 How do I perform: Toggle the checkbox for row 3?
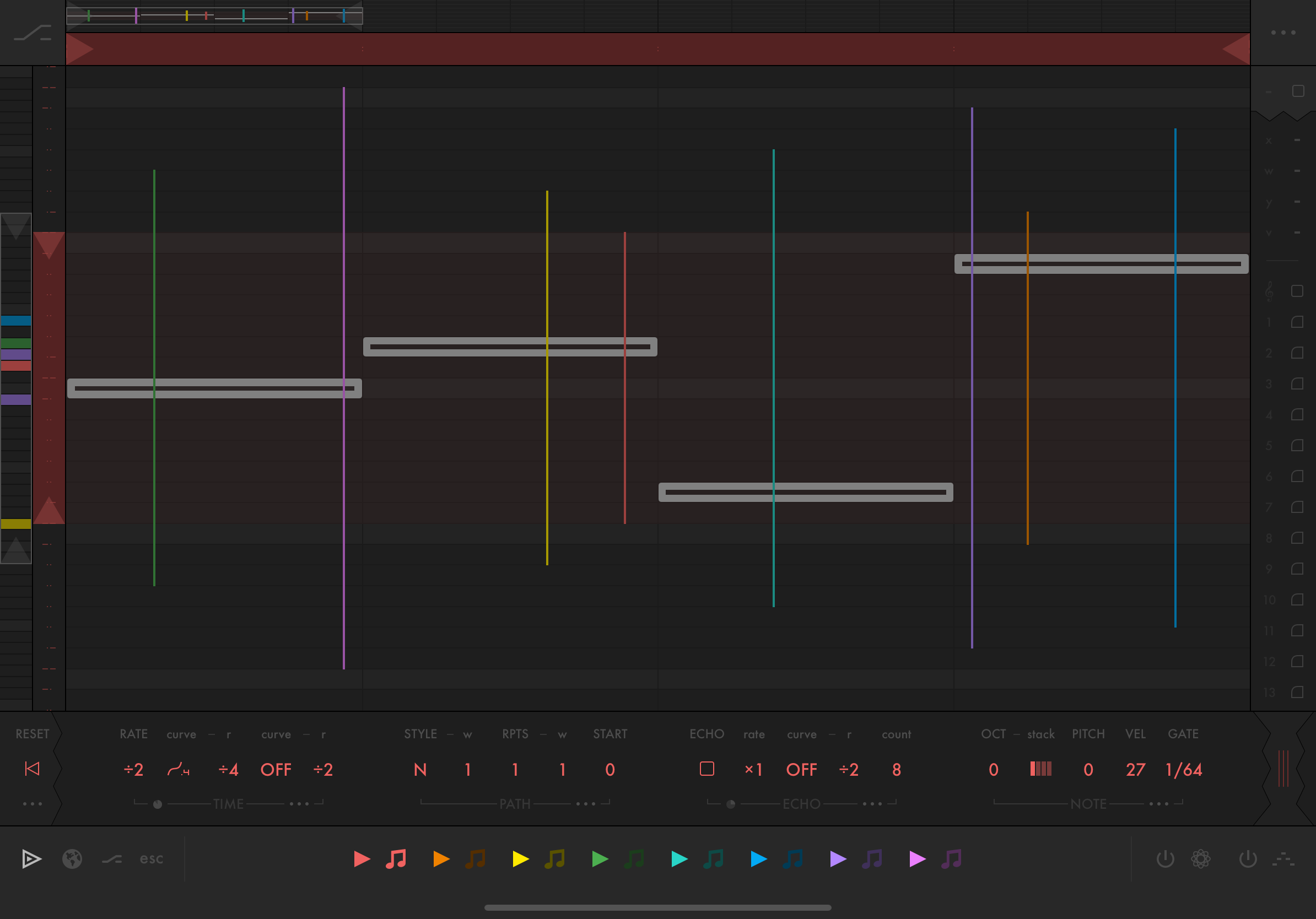pos(1297,384)
